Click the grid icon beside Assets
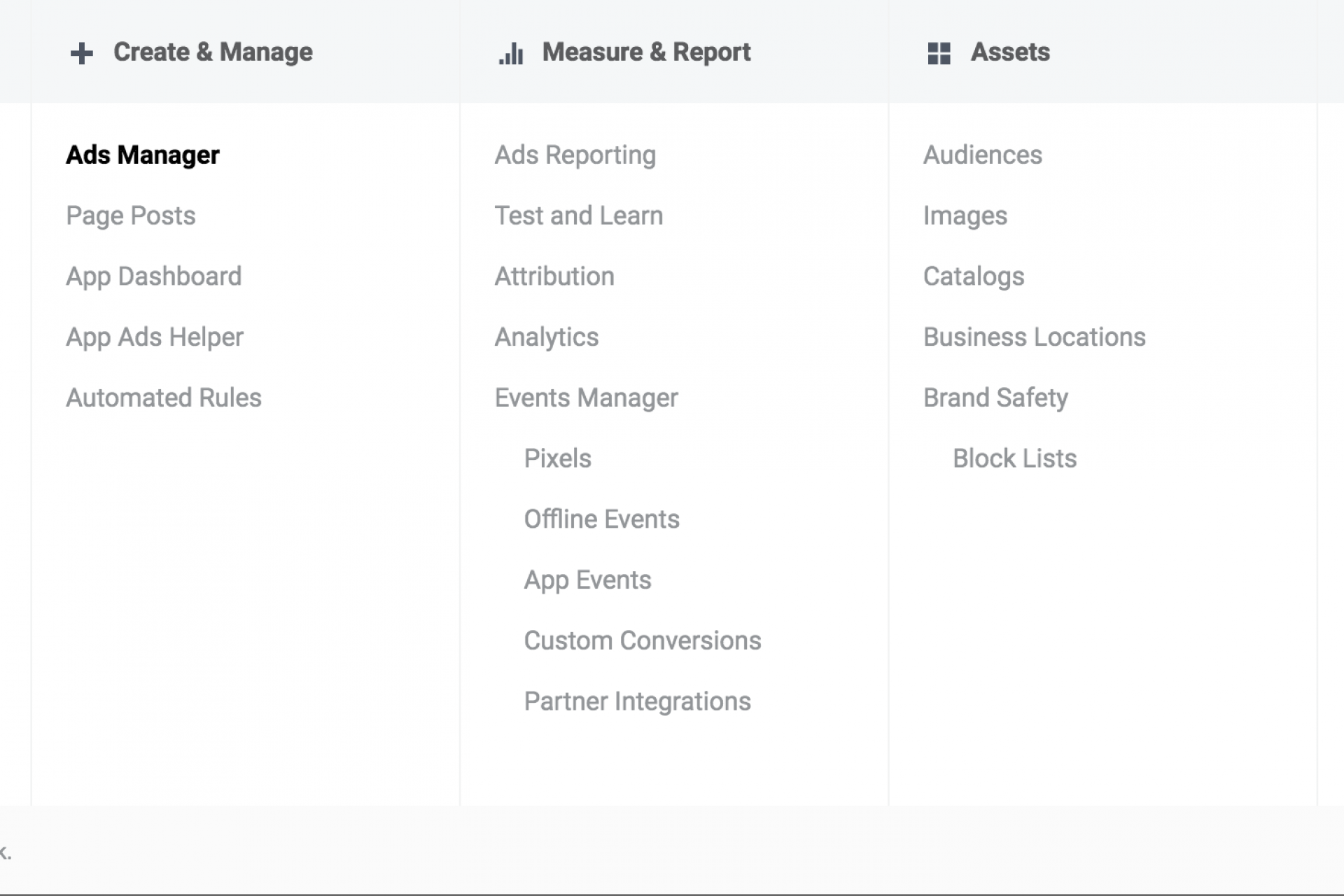 [x=939, y=53]
